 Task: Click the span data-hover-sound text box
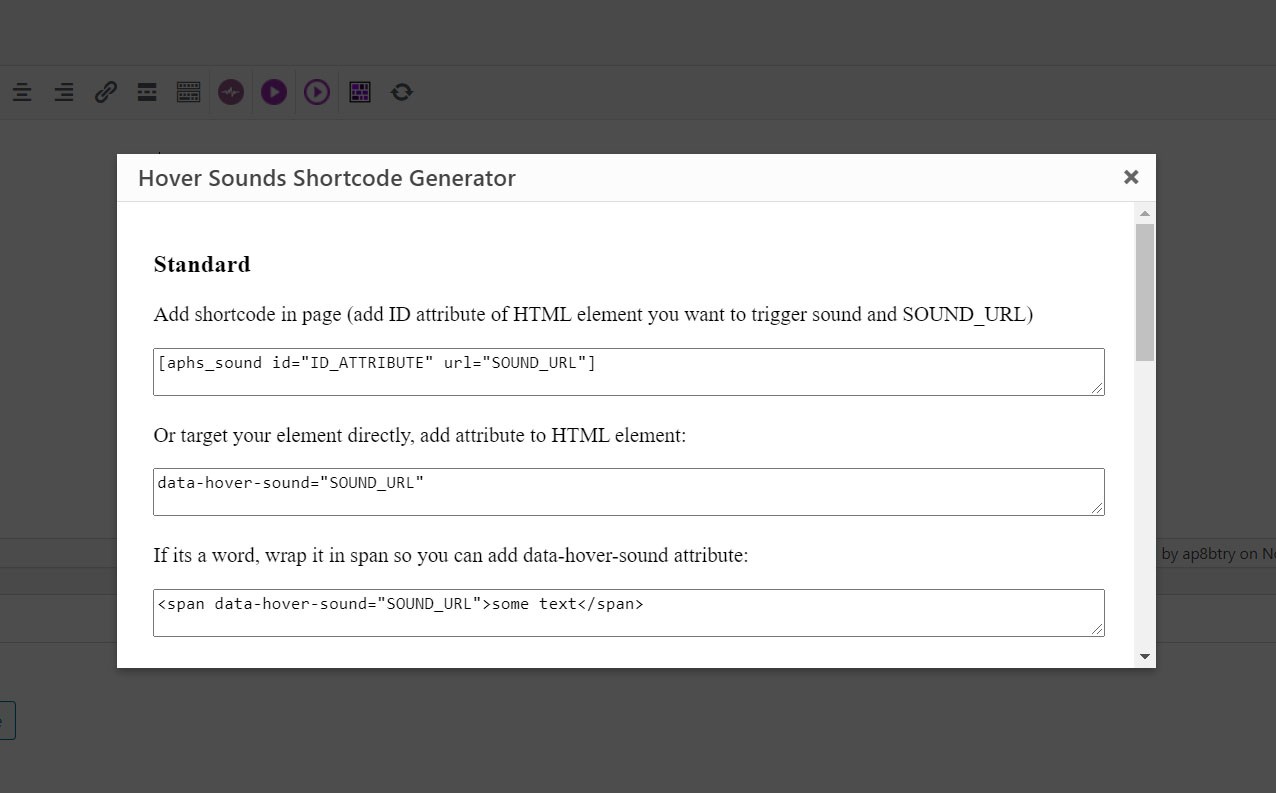(628, 612)
